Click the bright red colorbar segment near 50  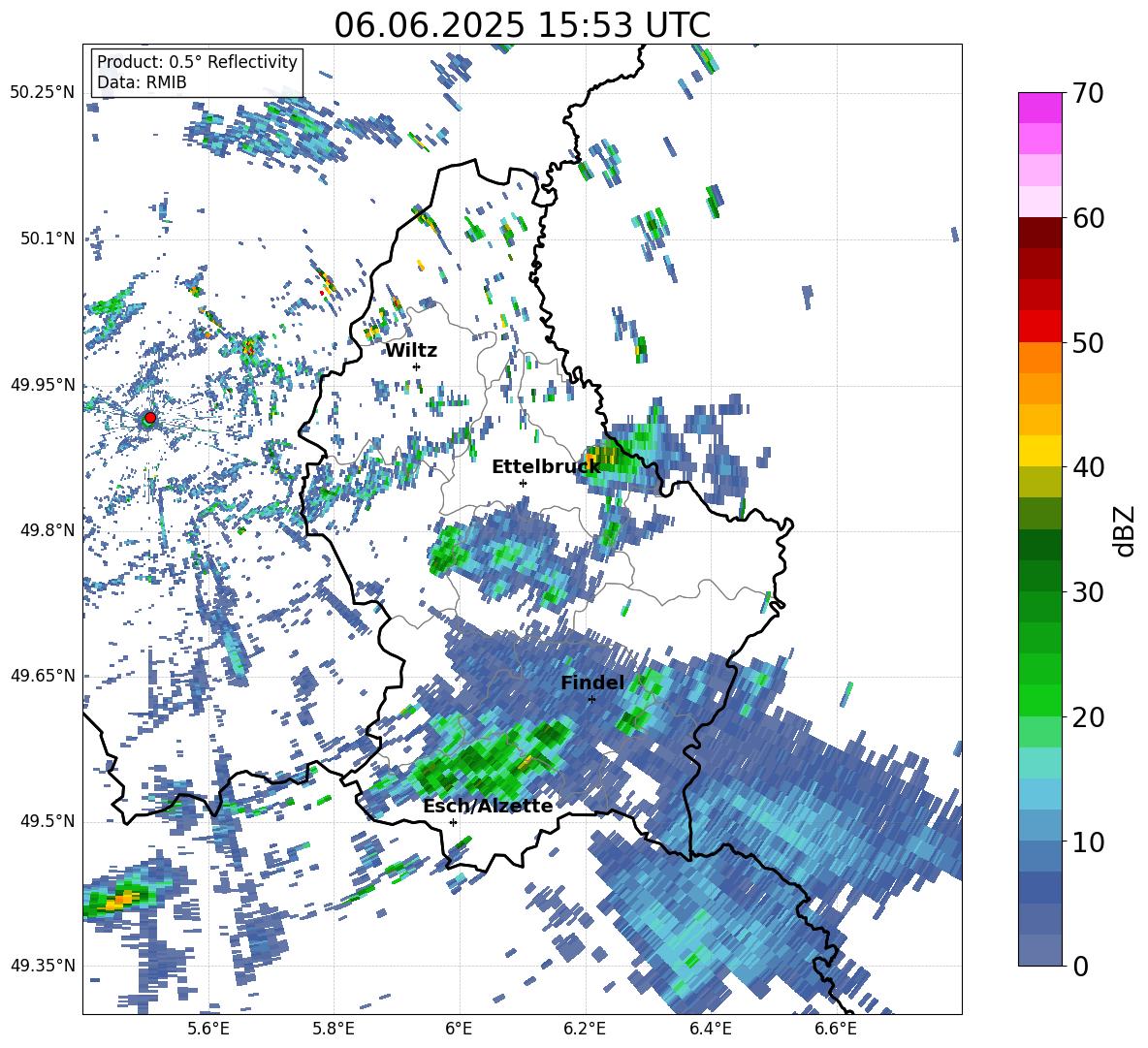1039,327
